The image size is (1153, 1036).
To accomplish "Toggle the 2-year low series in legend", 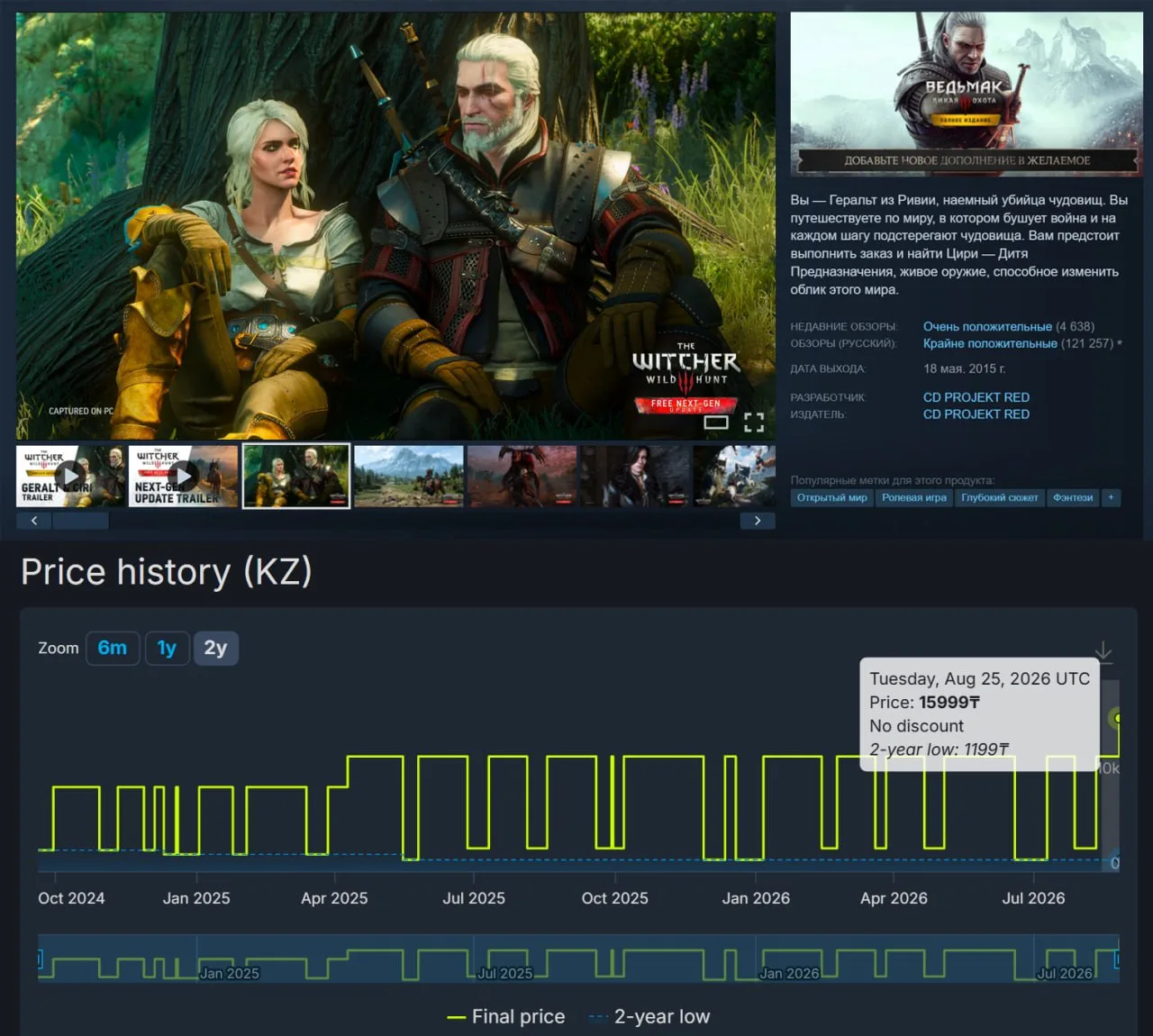I will point(649,1016).
